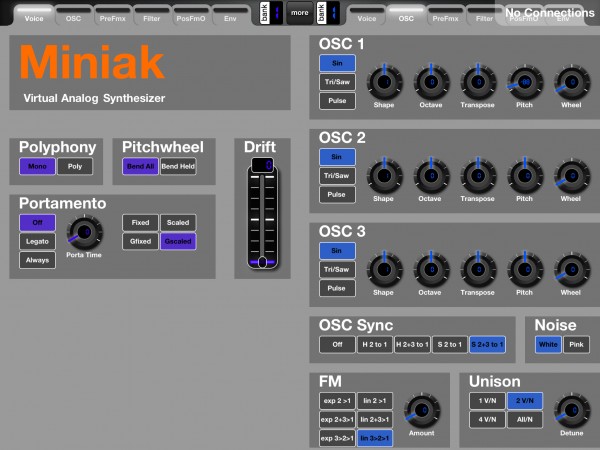The height and width of the screenshot is (450, 600).
Task: Set OSC 2 waveform to Sin
Action: (x=337, y=157)
